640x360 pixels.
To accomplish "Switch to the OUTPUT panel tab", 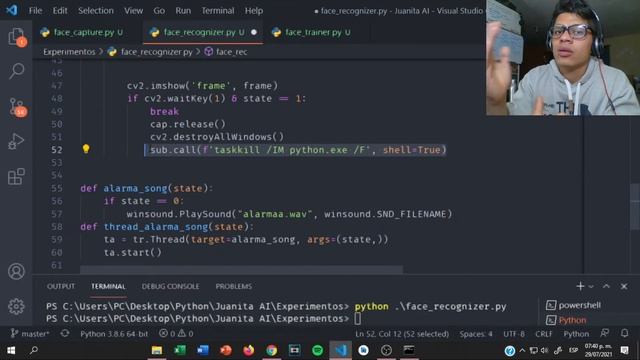I will pyautogui.click(x=61, y=287).
